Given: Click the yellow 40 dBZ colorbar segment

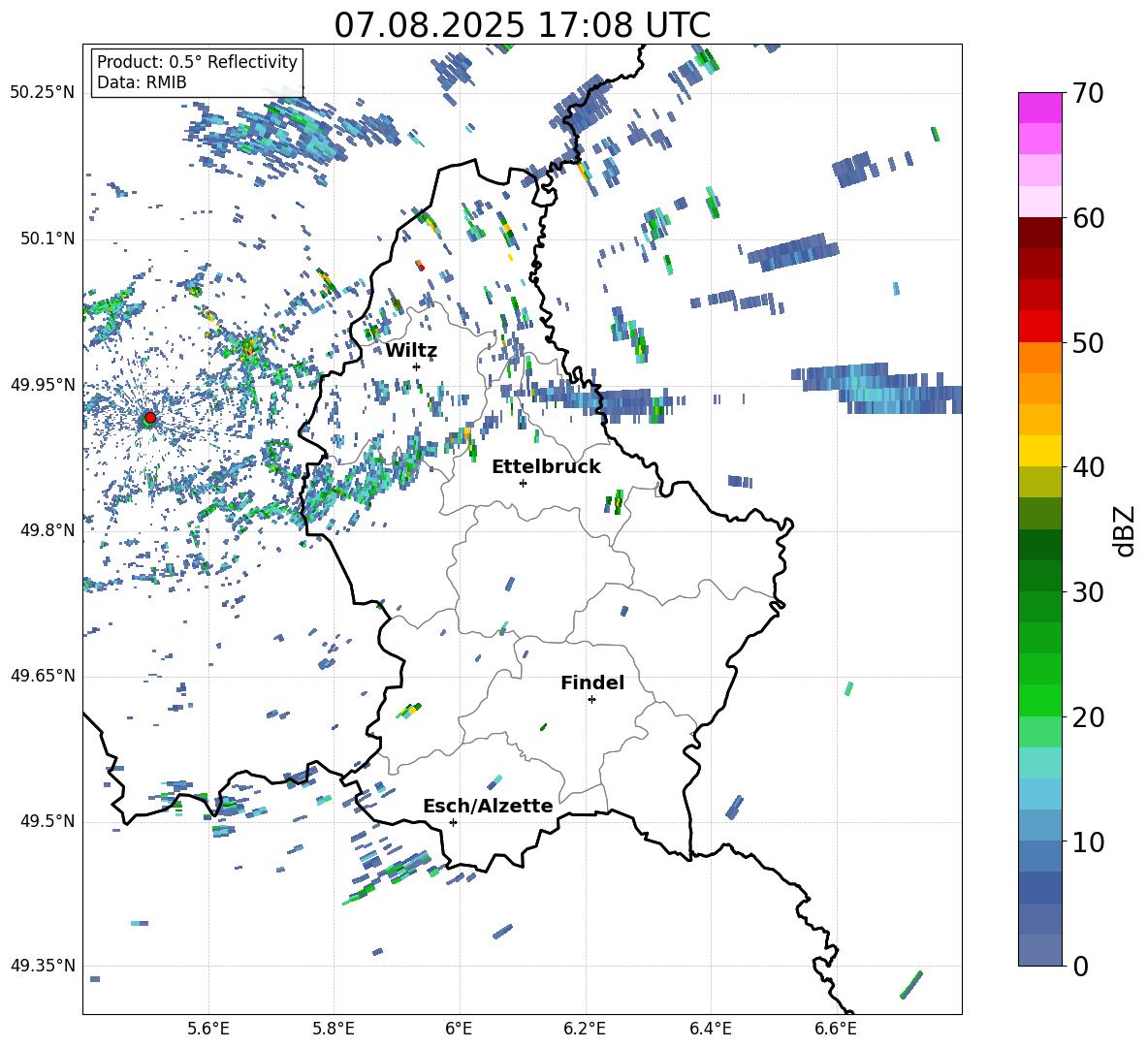Looking at the screenshot, I should [1040, 451].
